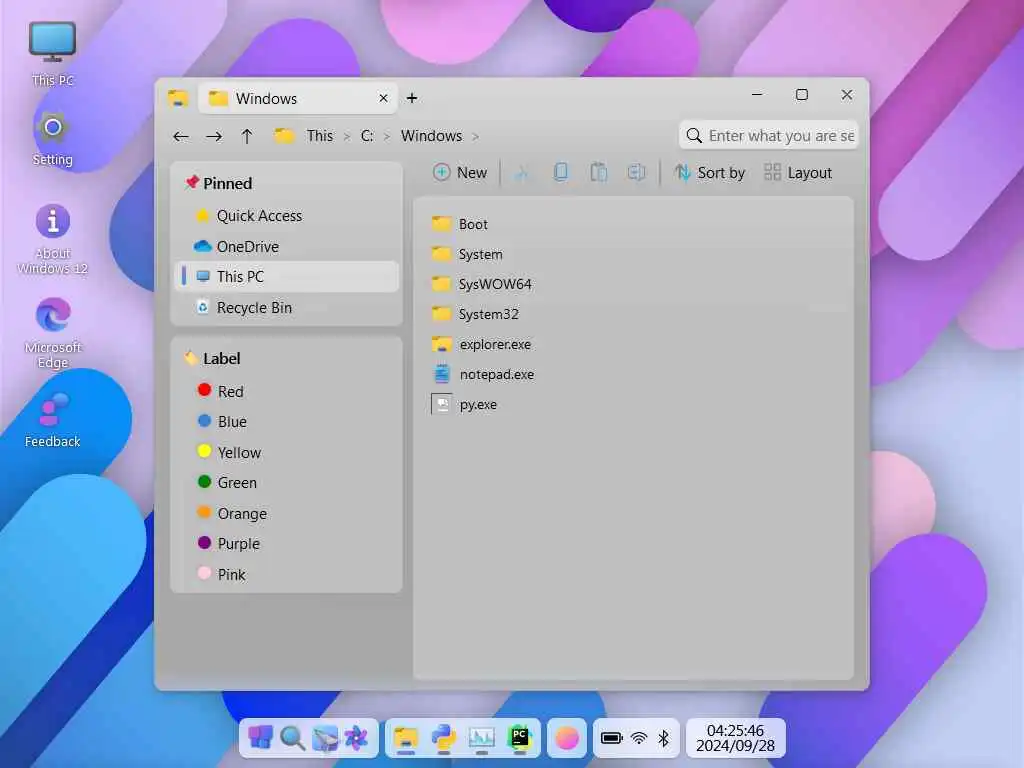The height and width of the screenshot is (768, 1024).
Task: Click the Pinned section header
Action: (x=219, y=183)
